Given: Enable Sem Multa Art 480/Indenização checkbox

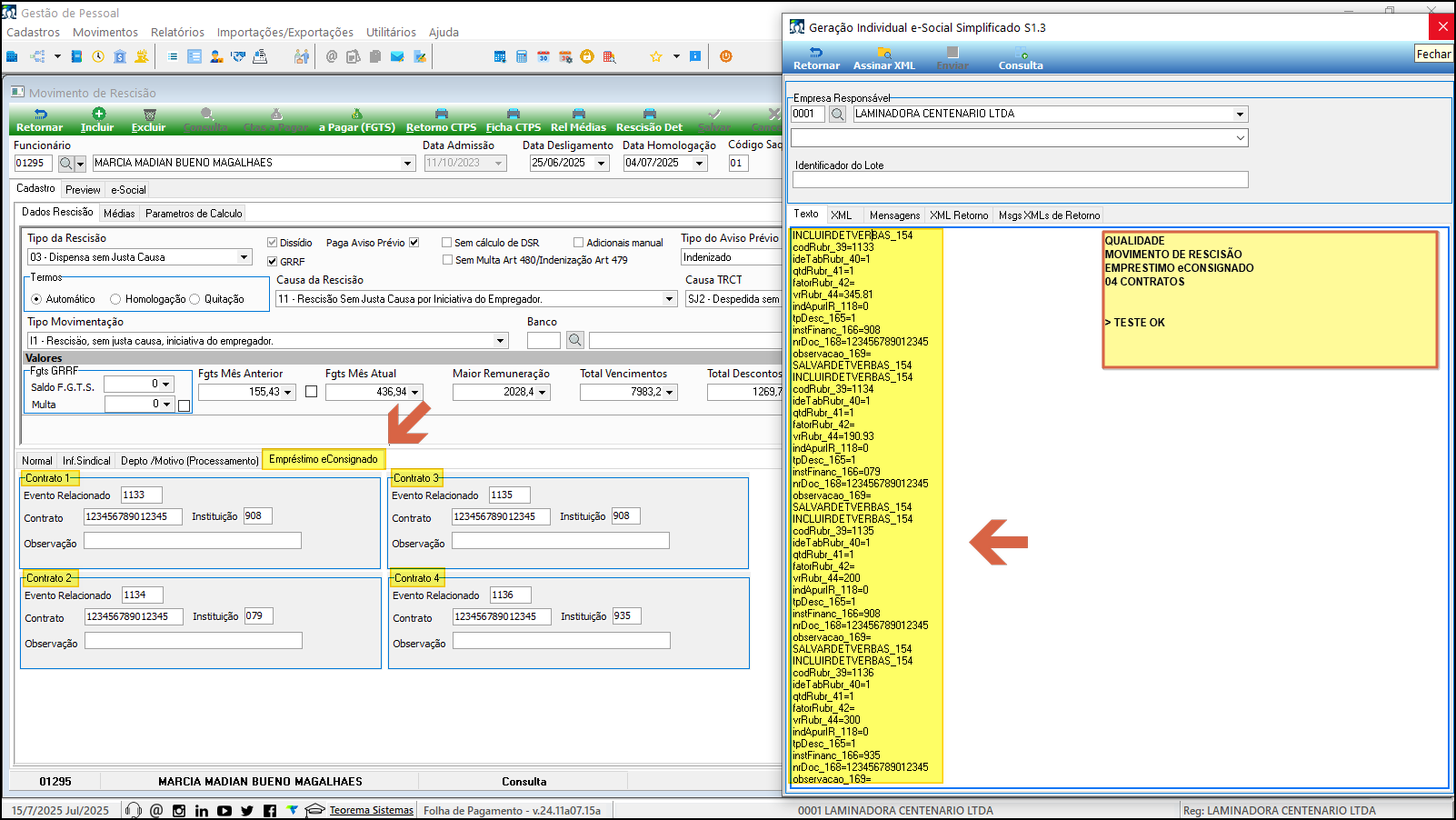Looking at the screenshot, I should tap(447, 260).
